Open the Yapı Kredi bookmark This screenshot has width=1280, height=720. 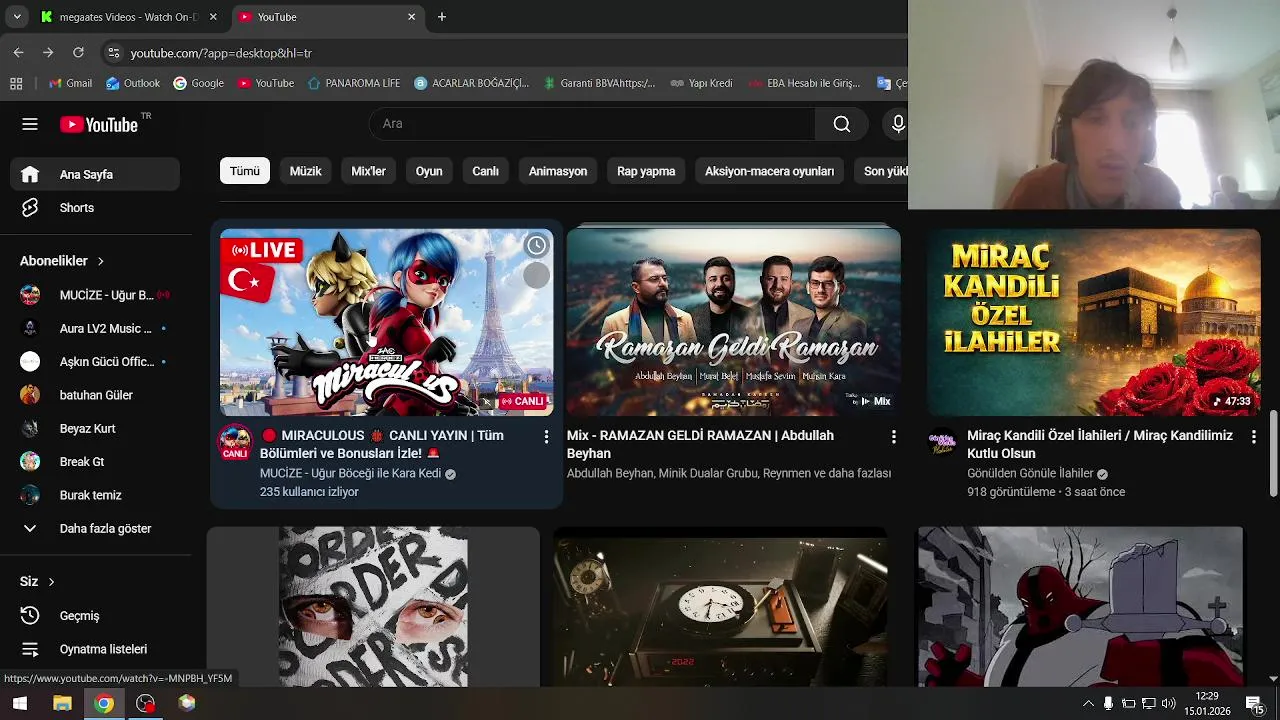701,83
